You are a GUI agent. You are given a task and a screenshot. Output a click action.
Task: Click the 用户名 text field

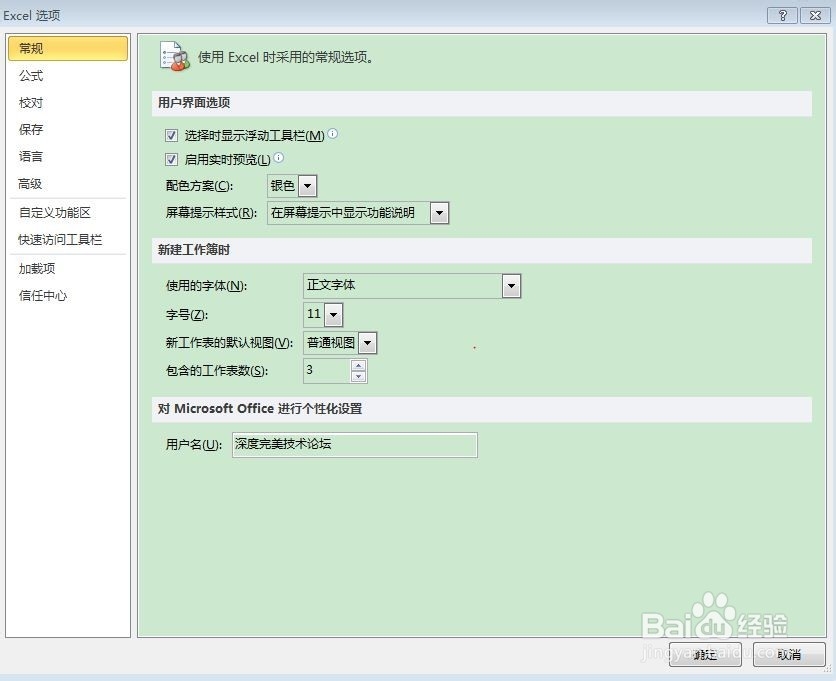(x=355, y=445)
